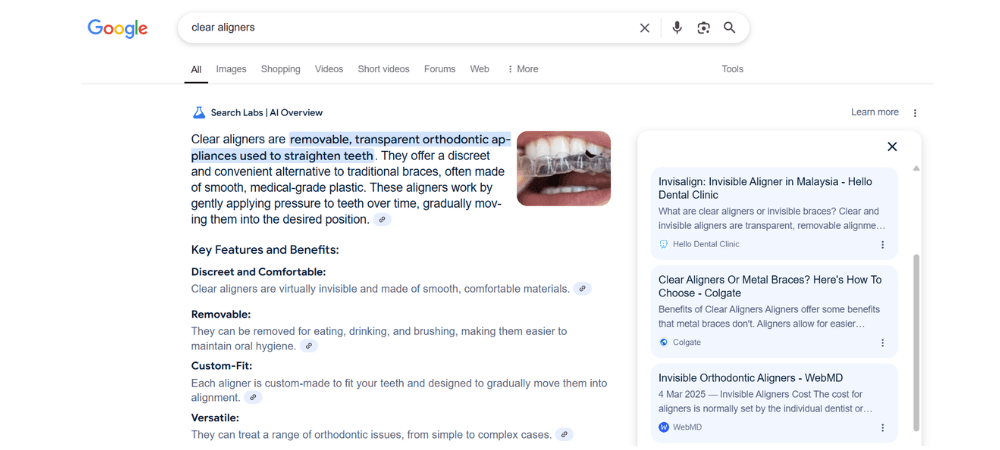Switch to the Videos tab
This screenshot has height=450, width=1000.
coord(329,69)
